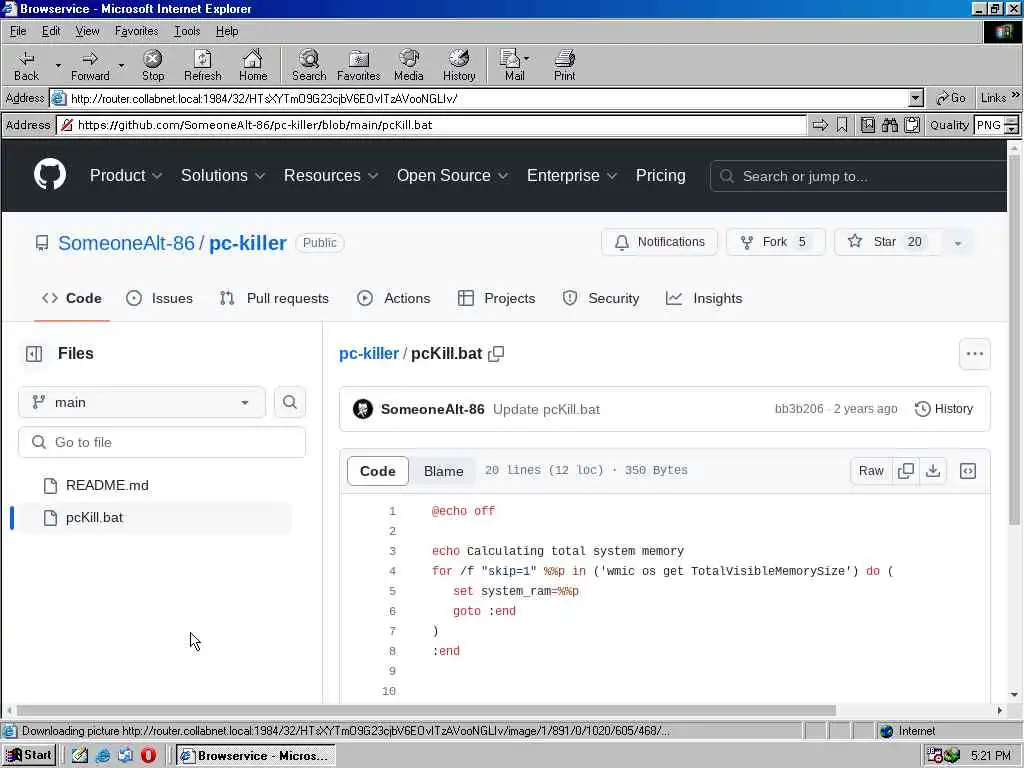
Task: Select README.md in the file tree
Action: (x=107, y=485)
